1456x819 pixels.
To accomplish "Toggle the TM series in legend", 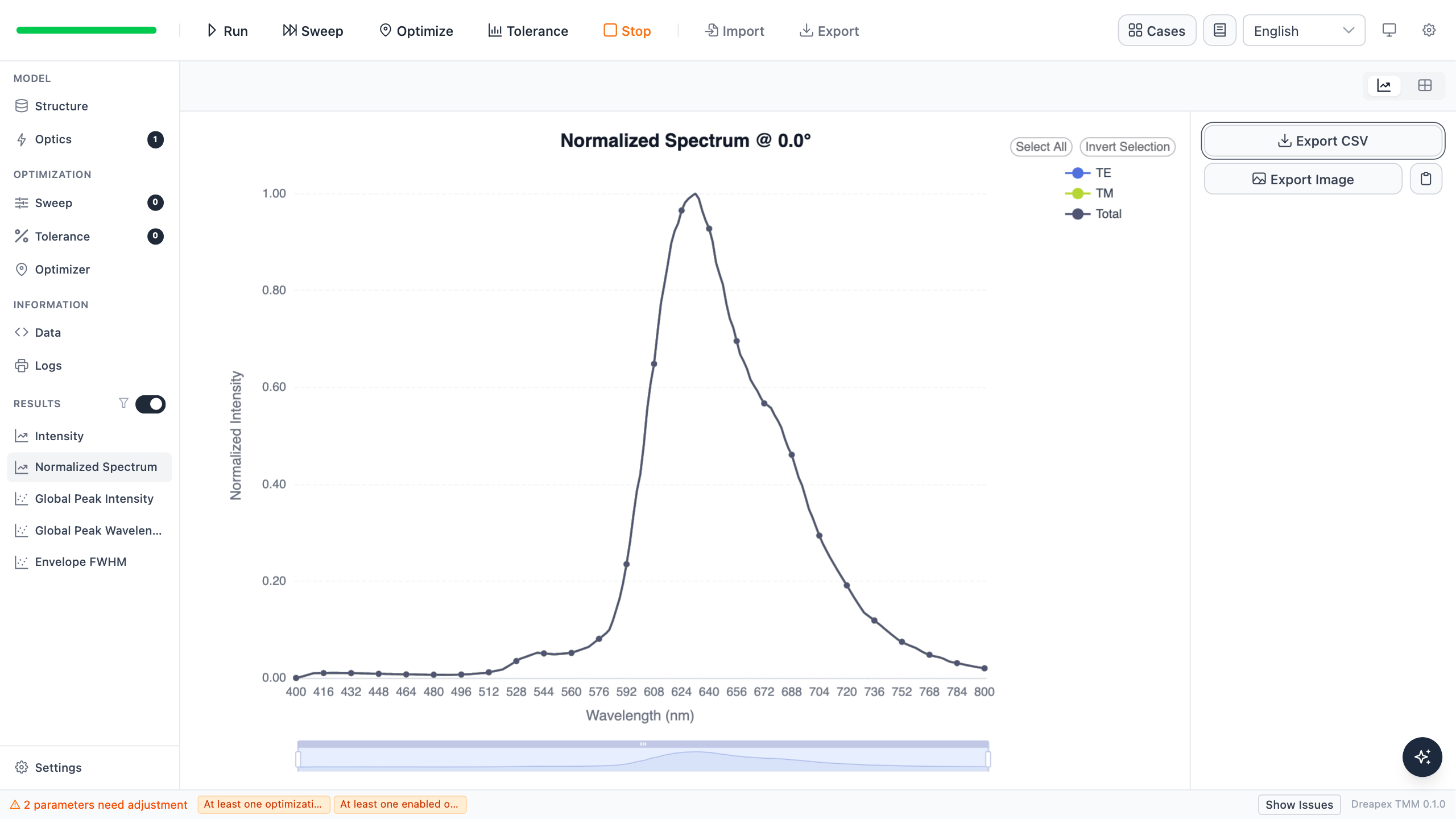I will coord(1089,193).
